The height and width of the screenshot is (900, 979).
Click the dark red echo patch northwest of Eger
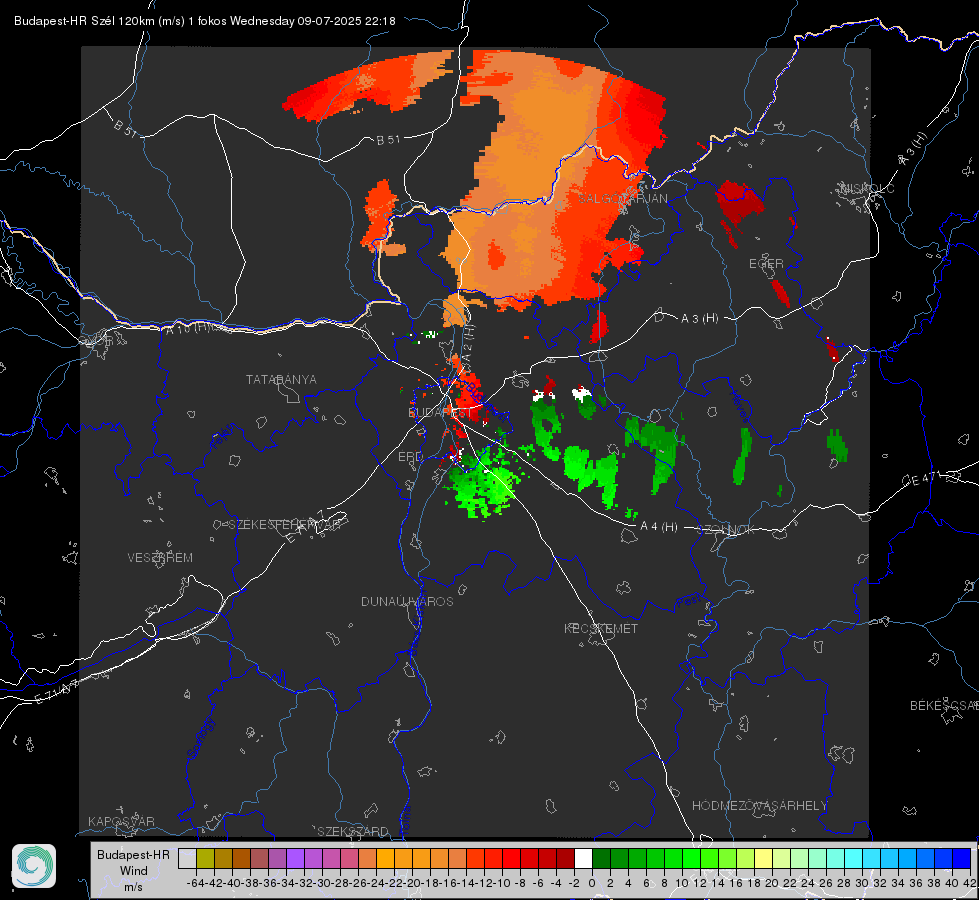point(739,200)
